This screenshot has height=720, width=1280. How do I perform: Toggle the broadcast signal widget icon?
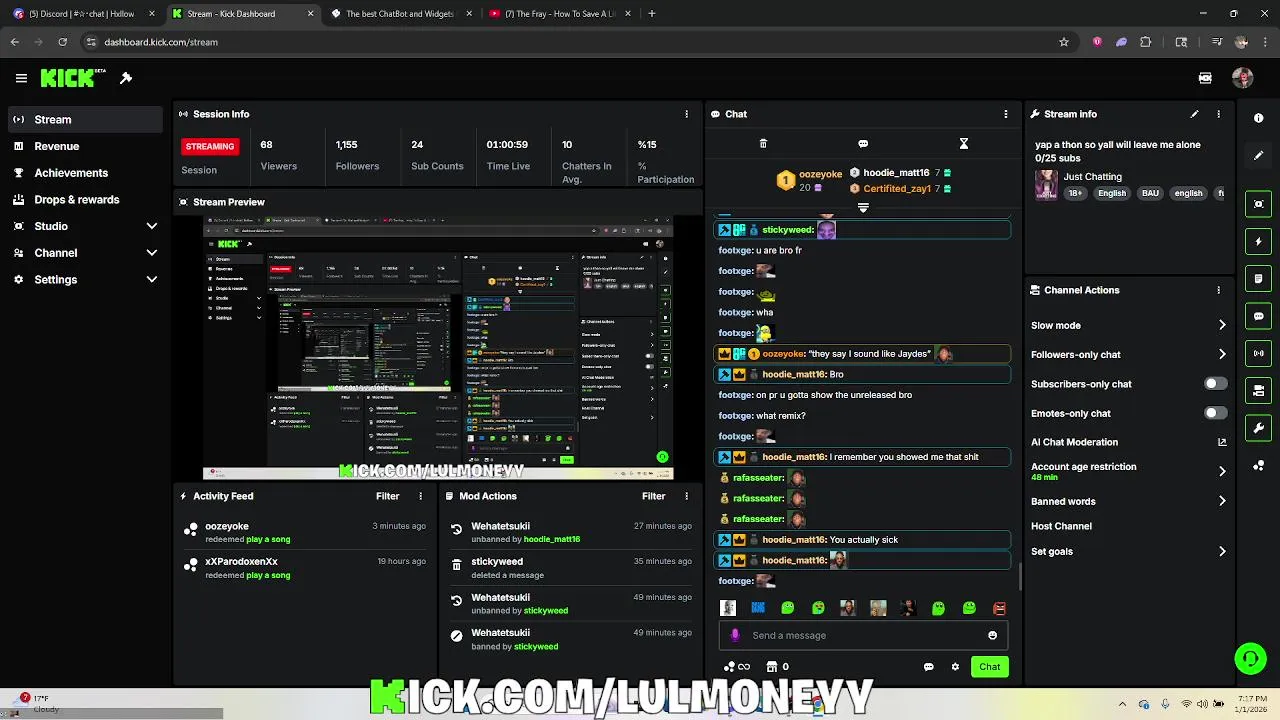point(1258,353)
